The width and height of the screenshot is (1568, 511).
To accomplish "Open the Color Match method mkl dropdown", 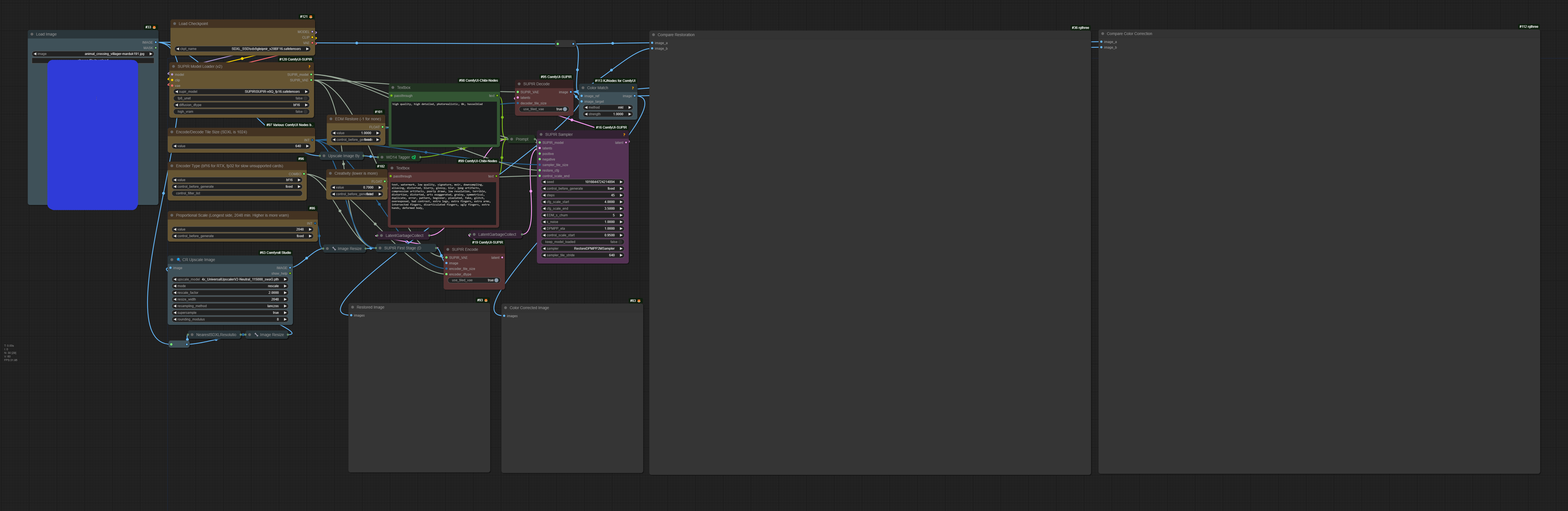I will coord(607,107).
